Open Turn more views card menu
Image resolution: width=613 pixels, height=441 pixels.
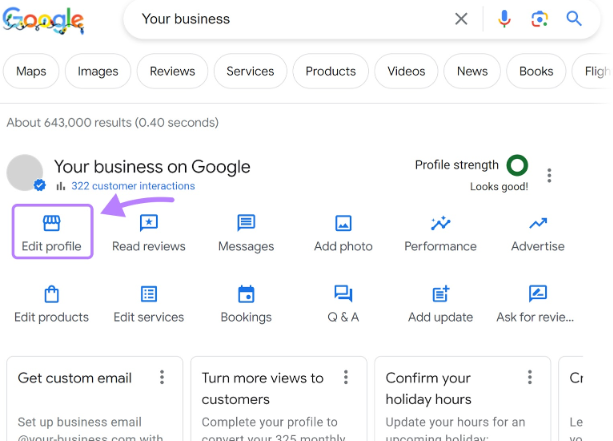[346, 377]
